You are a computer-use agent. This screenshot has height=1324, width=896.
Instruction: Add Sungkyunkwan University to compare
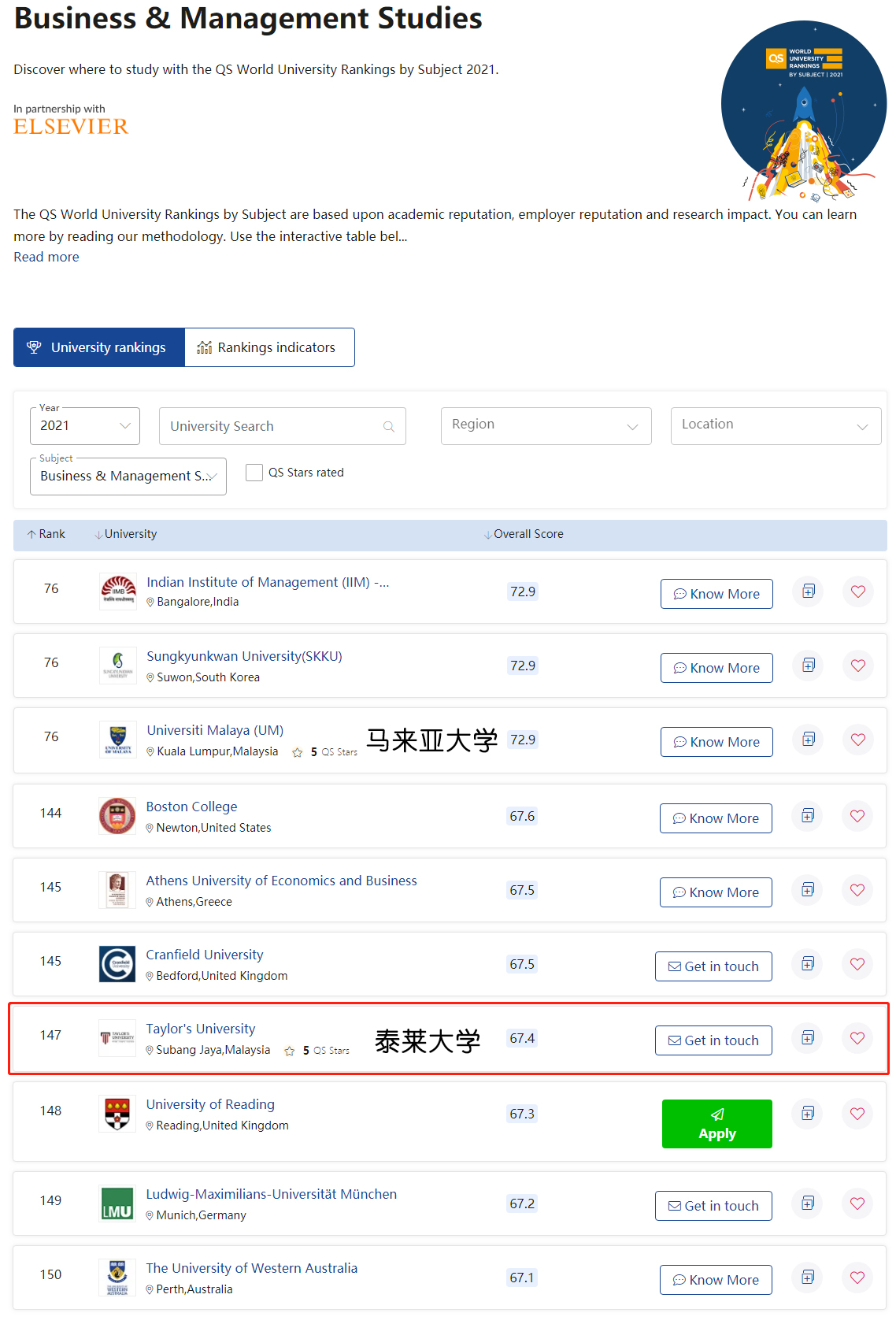(x=809, y=666)
